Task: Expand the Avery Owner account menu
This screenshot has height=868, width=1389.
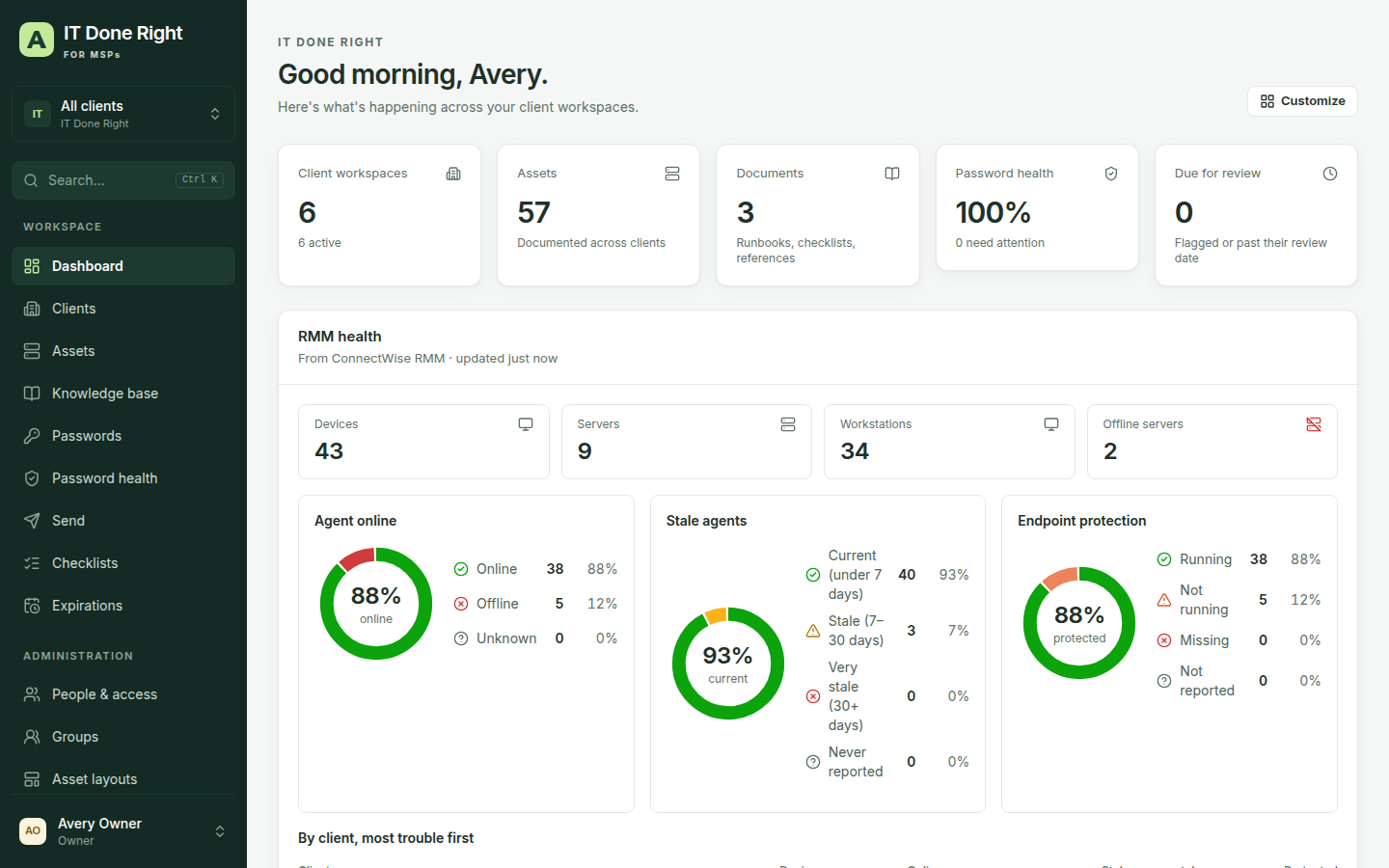Action: click(x=123, y=831)
